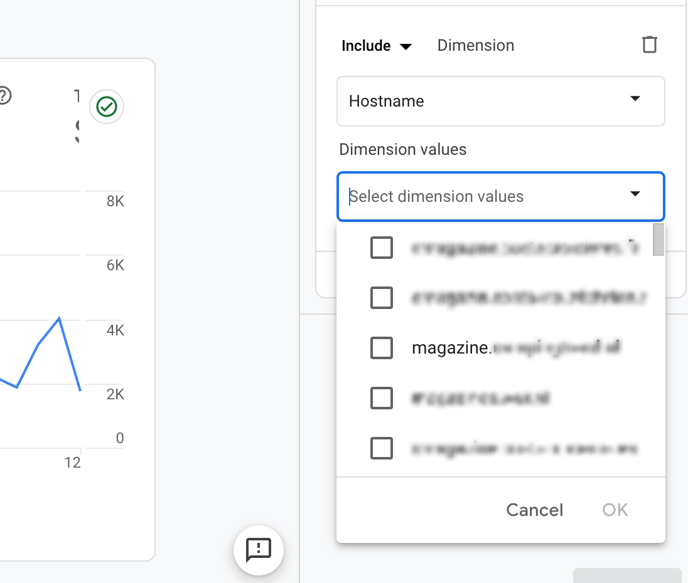Viewport: 688px width, 583px height.
Task: Delete the condition using the trash icon
Action: click(649, 45)
